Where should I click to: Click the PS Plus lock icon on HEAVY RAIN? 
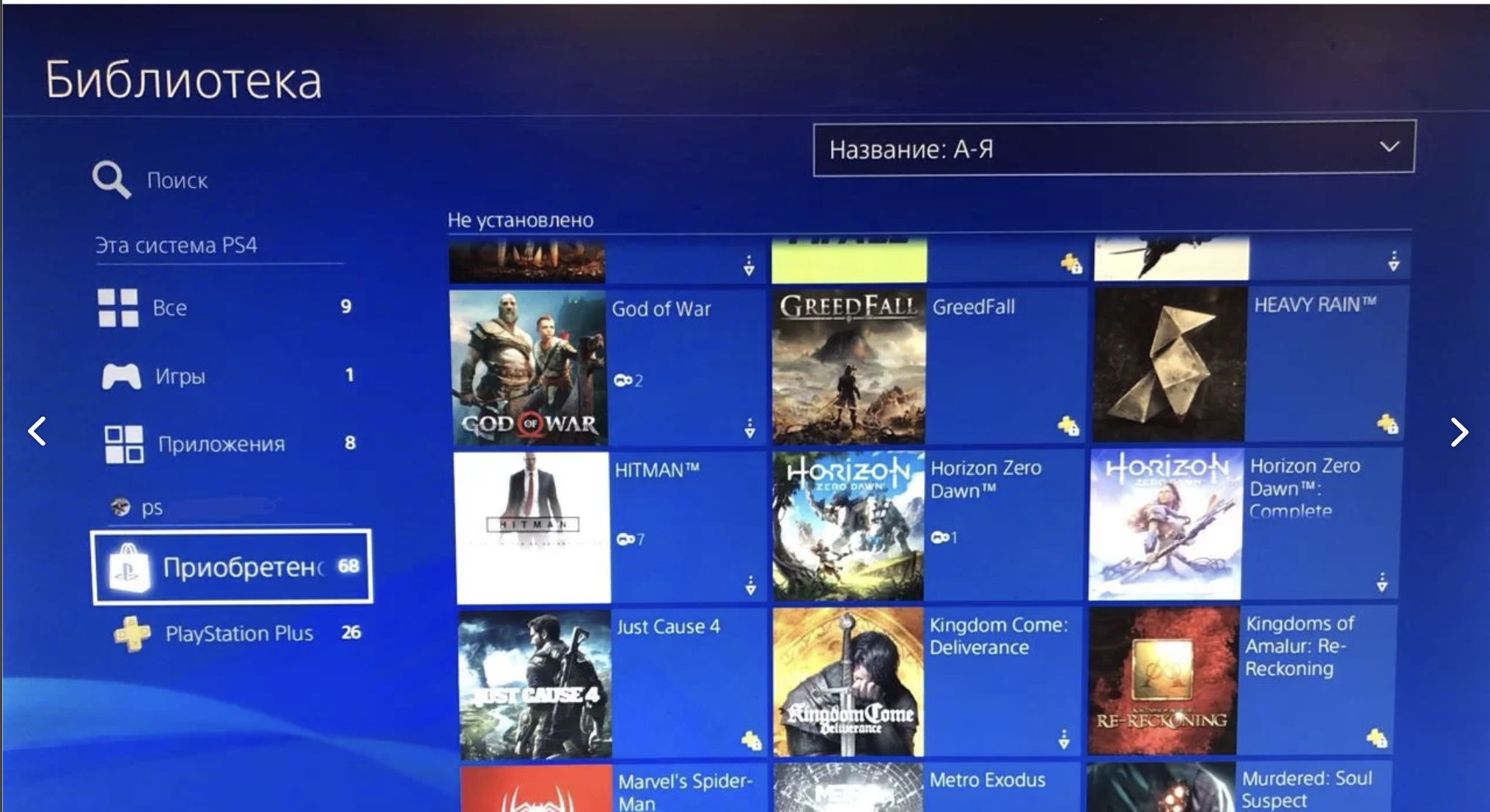1387,423
